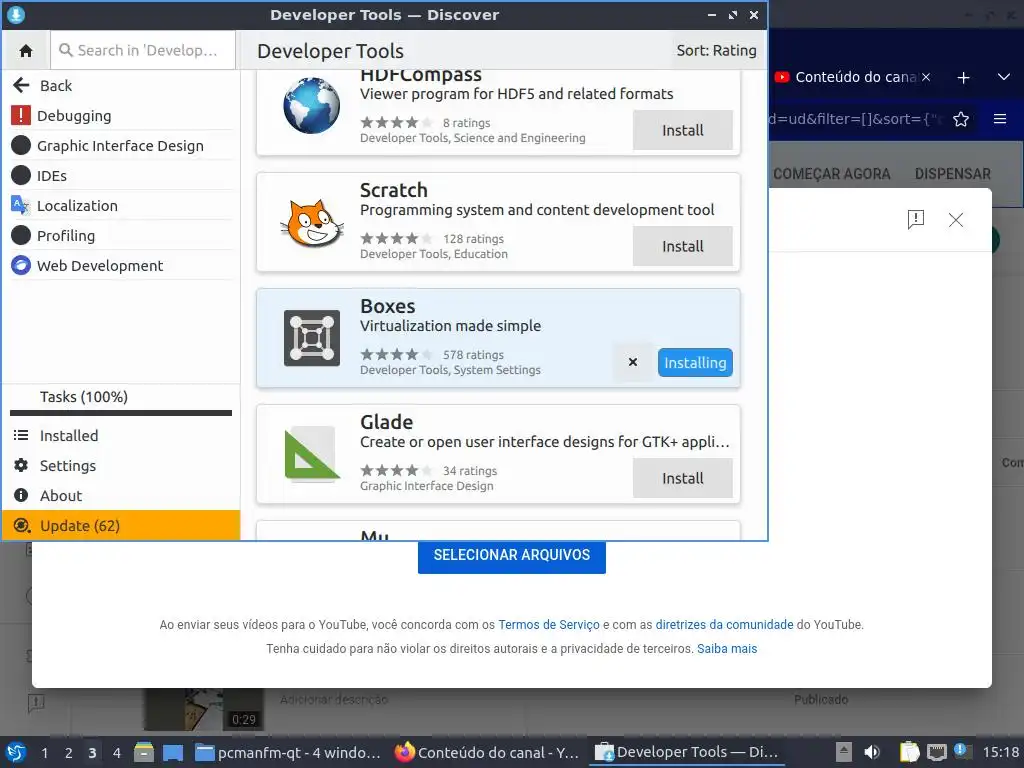
Task: Click the back arrow icon in sidebar
Action: click(x=21, y=85)
